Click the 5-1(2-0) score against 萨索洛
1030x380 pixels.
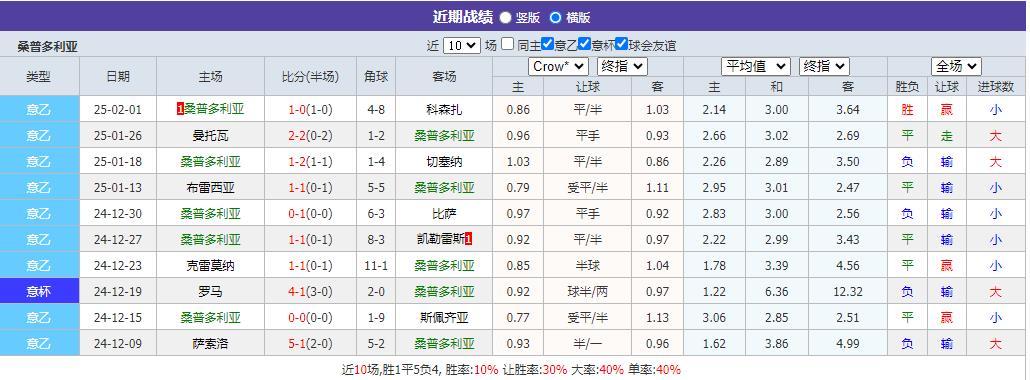(x=311, y=344)
